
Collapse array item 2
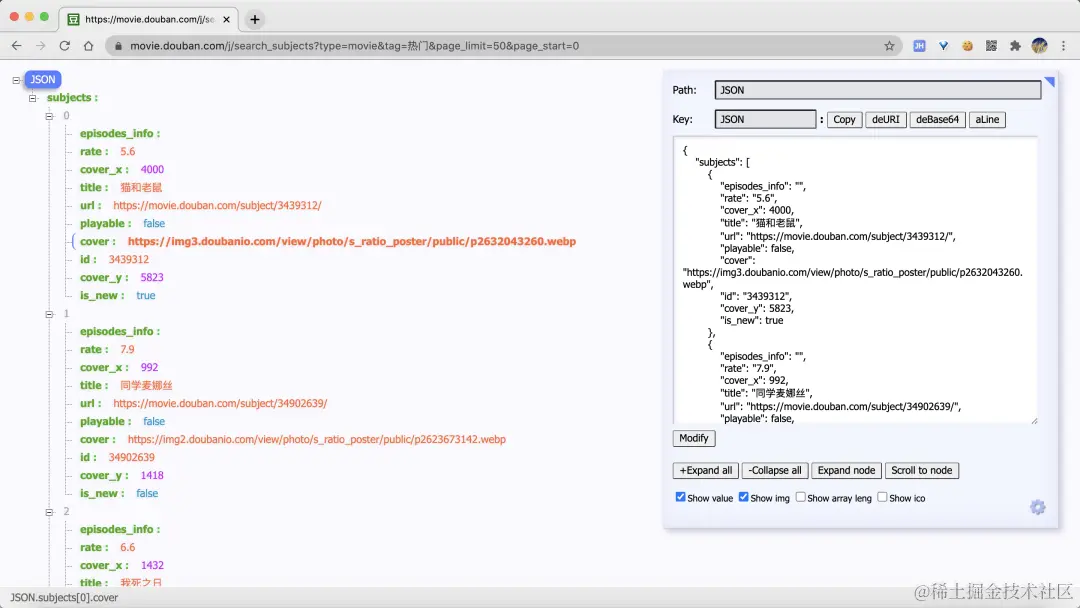49,512
